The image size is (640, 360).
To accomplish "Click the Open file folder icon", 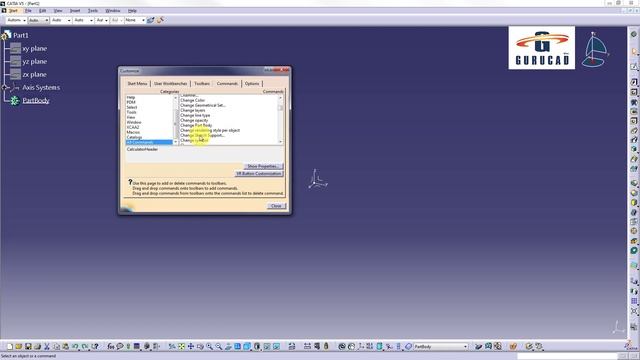I will tap(18, 347).
